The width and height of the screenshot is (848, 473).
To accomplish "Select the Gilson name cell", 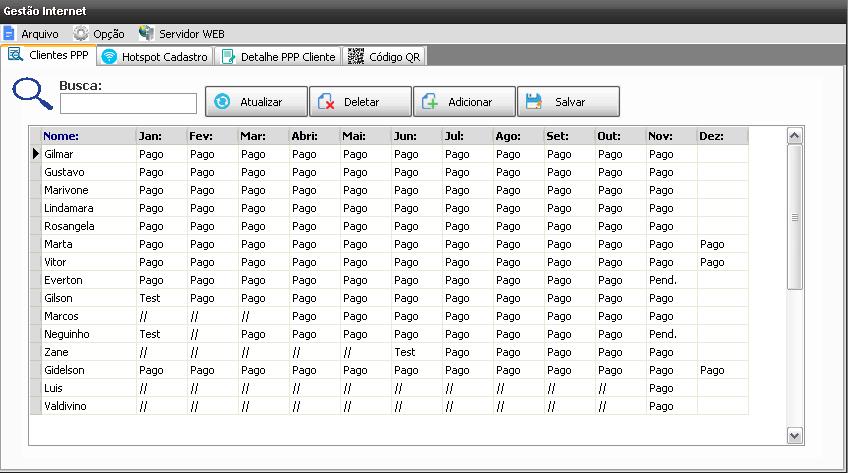I will [x=89, y=298].
